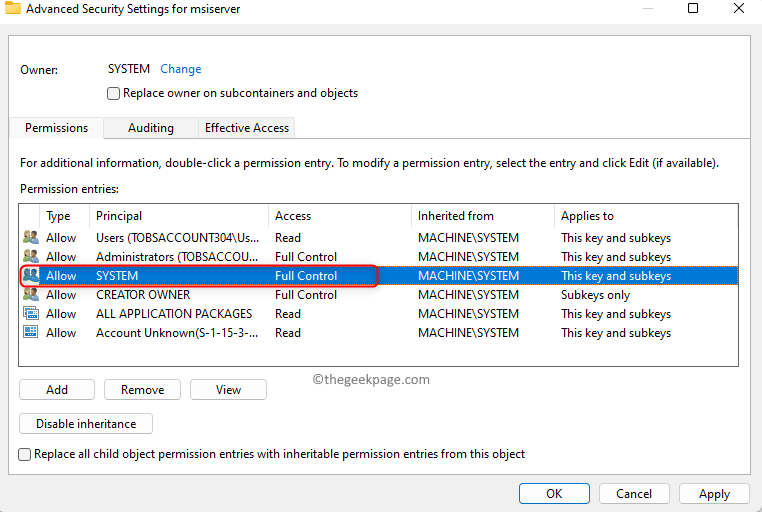Click the user icon beside the SYSTEM entry
This screenshot has width=762, height=512.
[x=30, y=276]
